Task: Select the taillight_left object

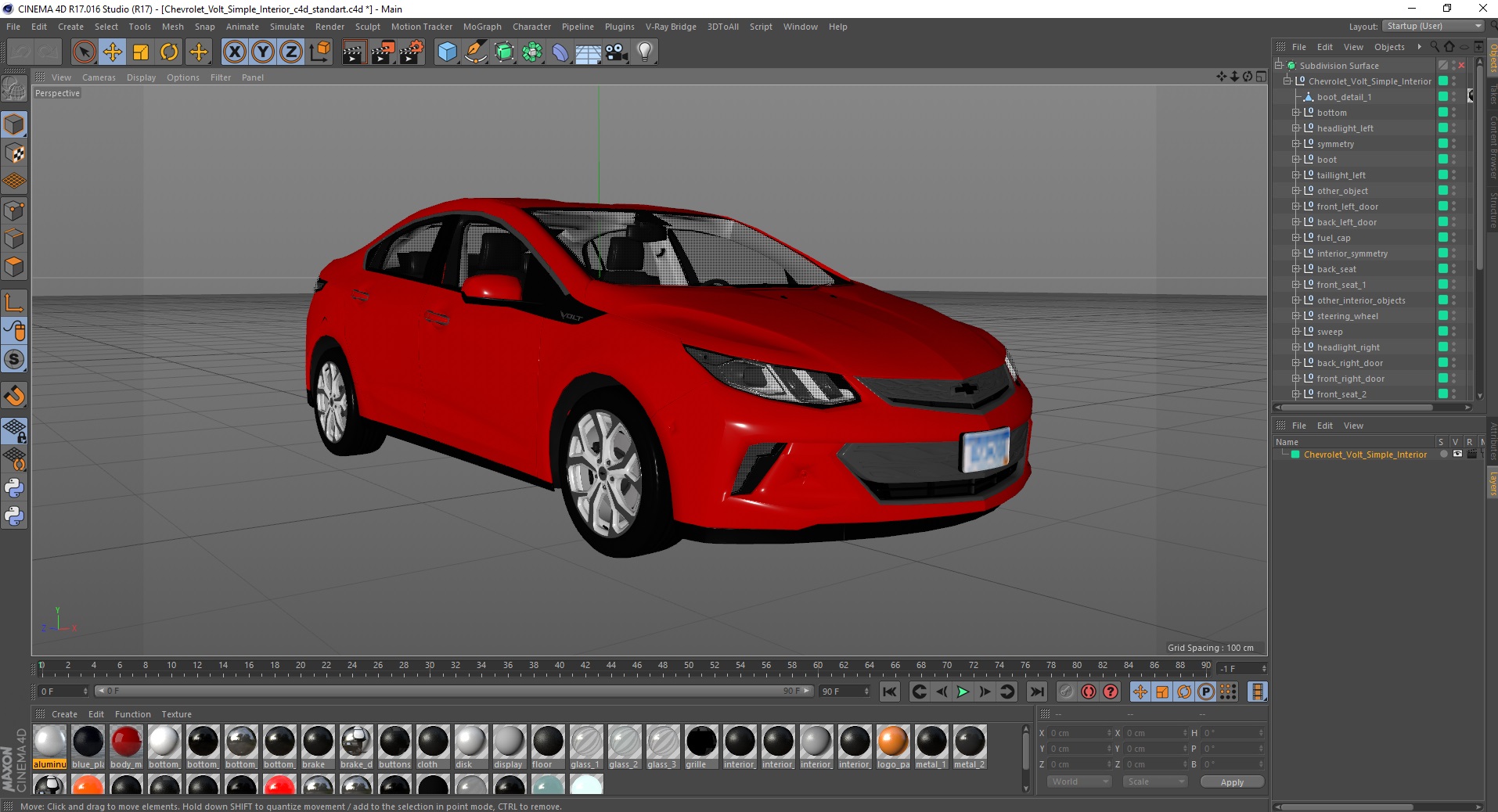Action: tap(1341, 175)
